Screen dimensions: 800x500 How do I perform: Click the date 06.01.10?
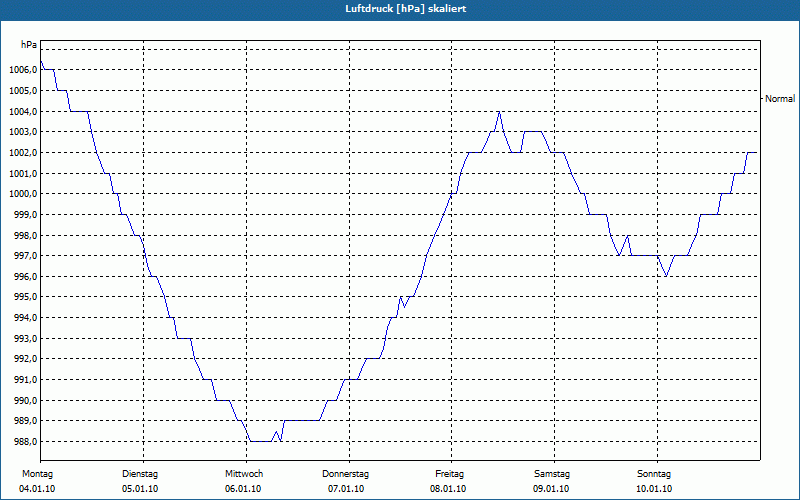click(x=243, y=489)
